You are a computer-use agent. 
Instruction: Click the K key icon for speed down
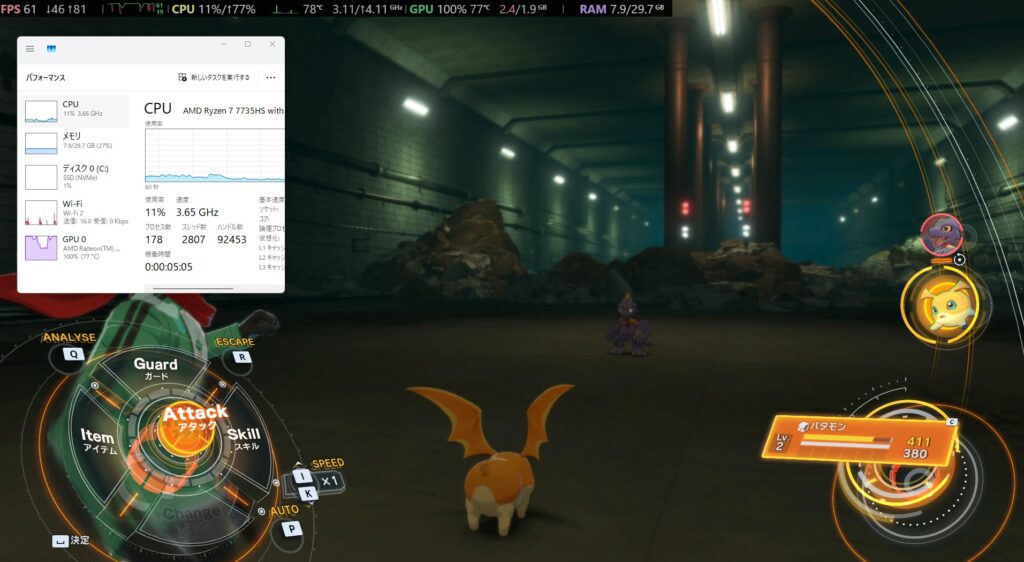pyautogui.click(x=308, y=493)
